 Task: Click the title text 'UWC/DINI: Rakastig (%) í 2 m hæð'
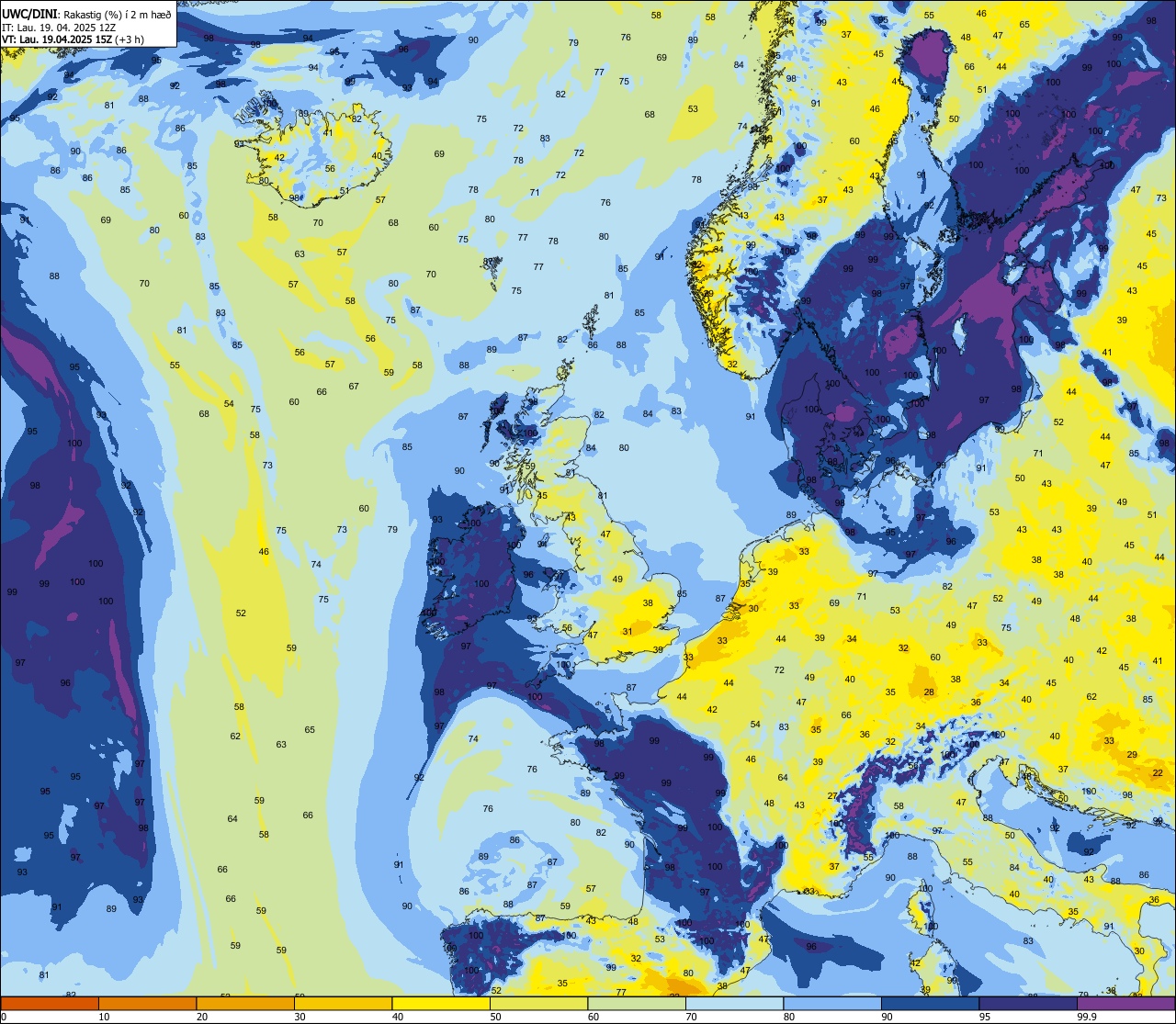pos(86,15)
